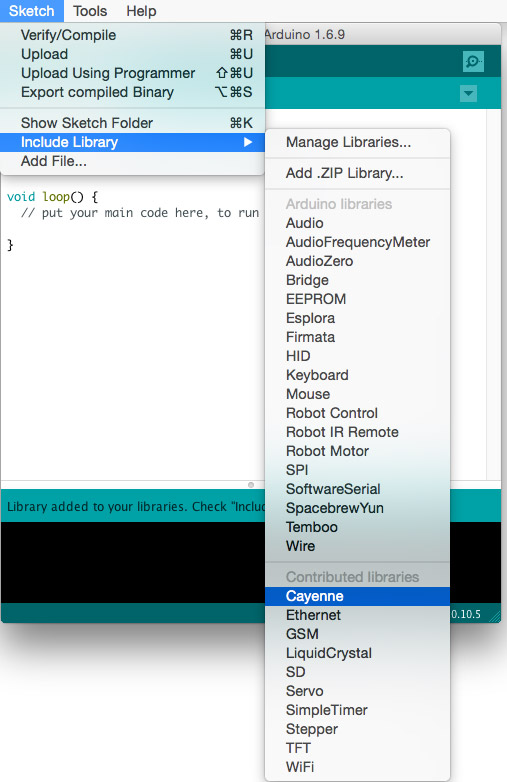507x782 pixels.
Task: Choose Add File... entry
Action: (x=132, y=161)
